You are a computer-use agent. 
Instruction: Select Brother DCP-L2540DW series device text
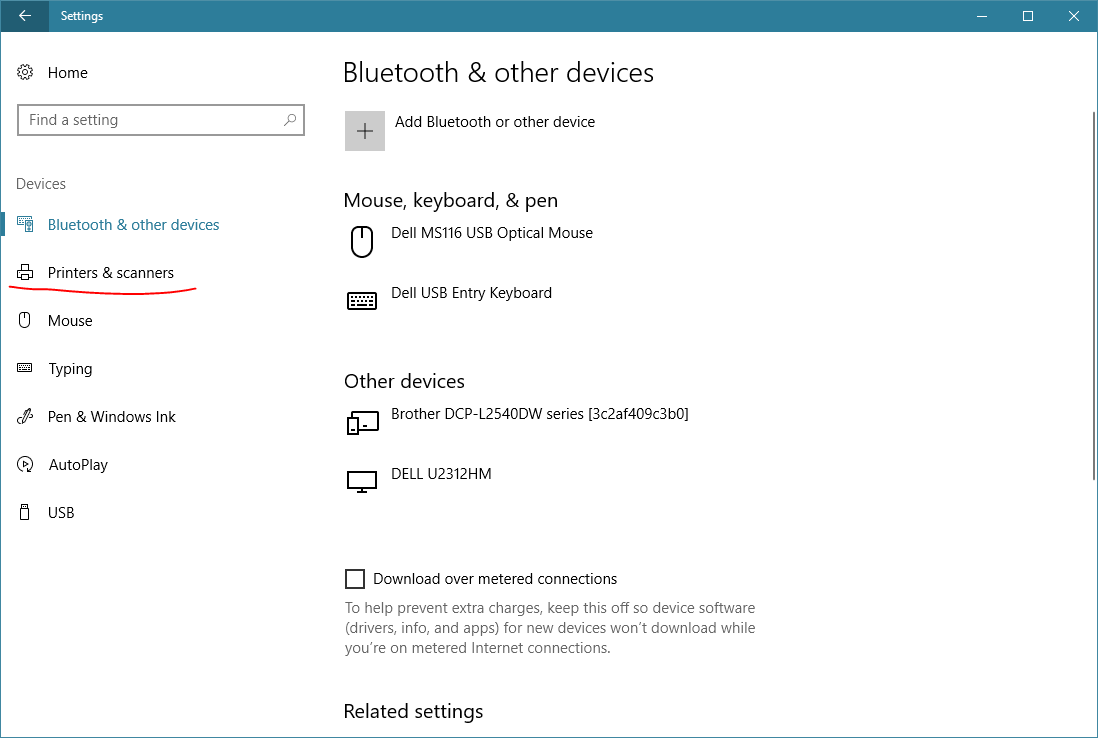tap(540, 414)
